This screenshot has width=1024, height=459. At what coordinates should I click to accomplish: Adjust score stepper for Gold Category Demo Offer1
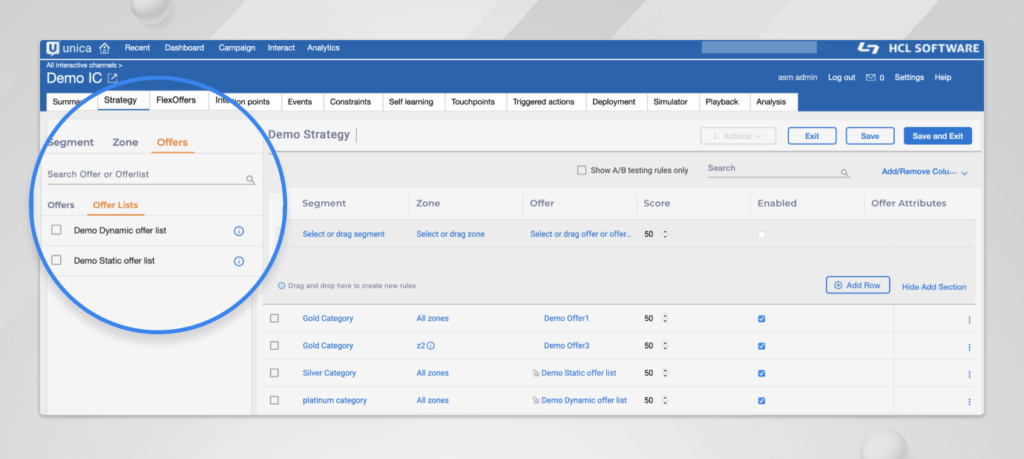point(665,319)
